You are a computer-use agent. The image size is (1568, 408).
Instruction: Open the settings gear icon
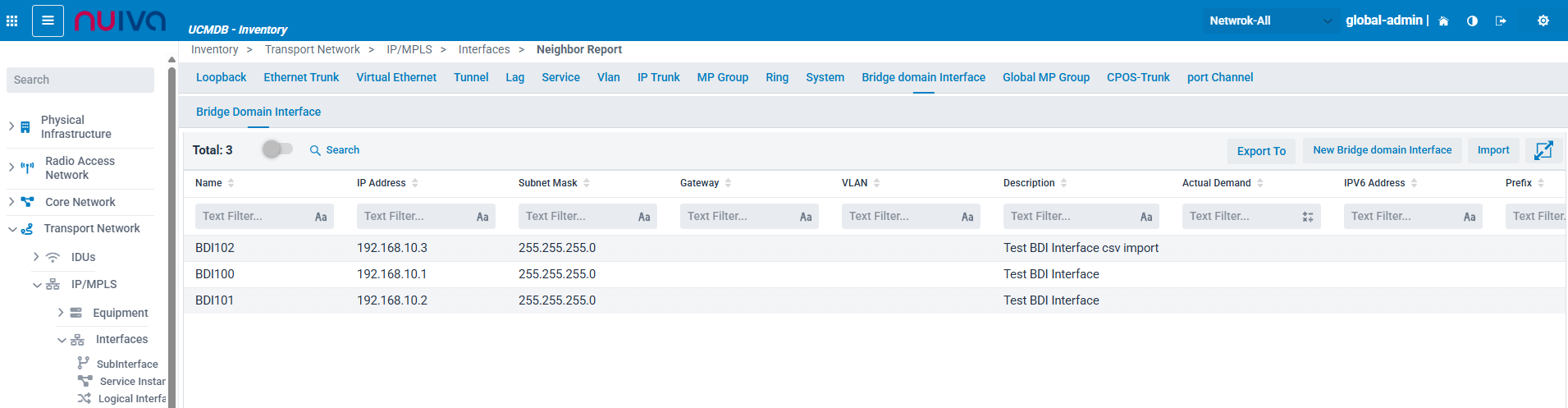point(1543,21)
